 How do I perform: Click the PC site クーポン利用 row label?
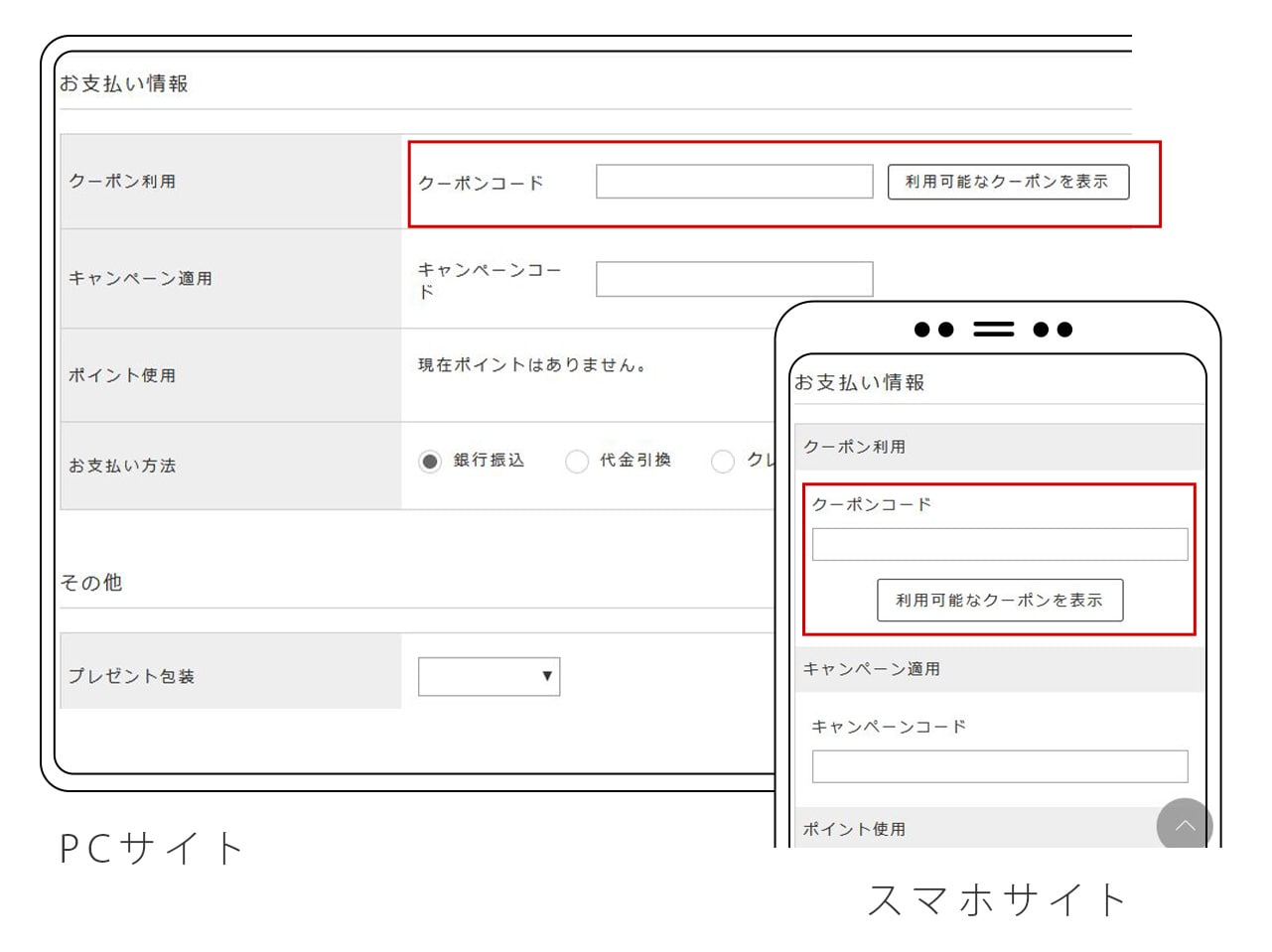[122, 182]
